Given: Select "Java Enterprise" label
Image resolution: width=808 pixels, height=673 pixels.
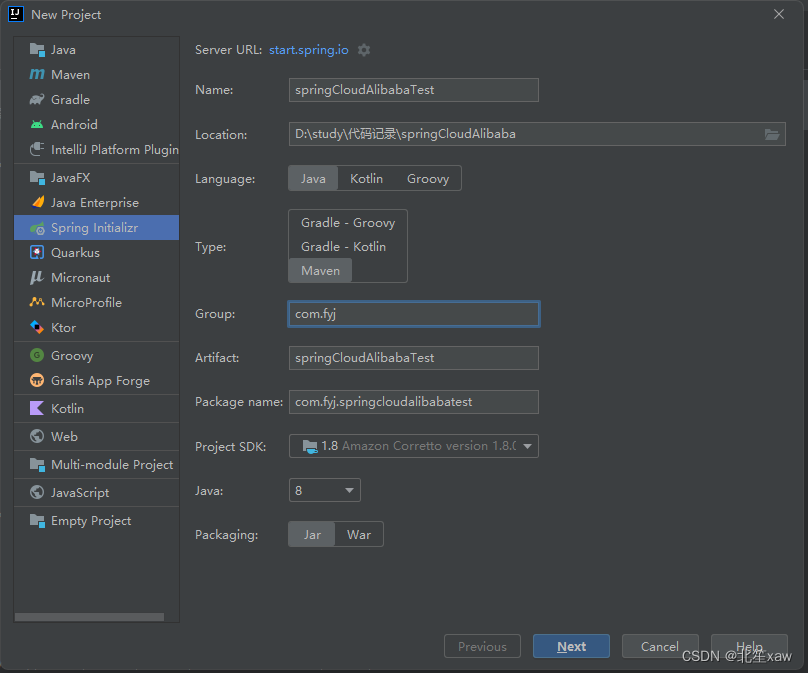Looking at the screenshot, I should 95,203.
